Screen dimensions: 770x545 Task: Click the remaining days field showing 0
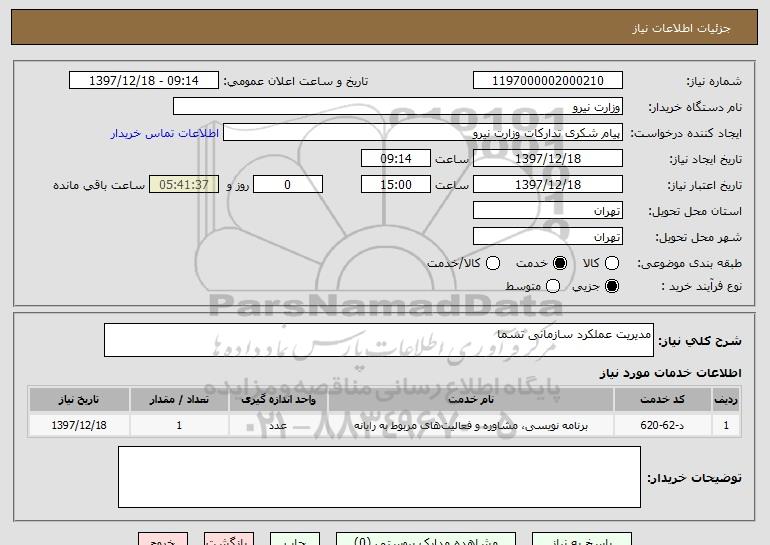pos(288,185)
